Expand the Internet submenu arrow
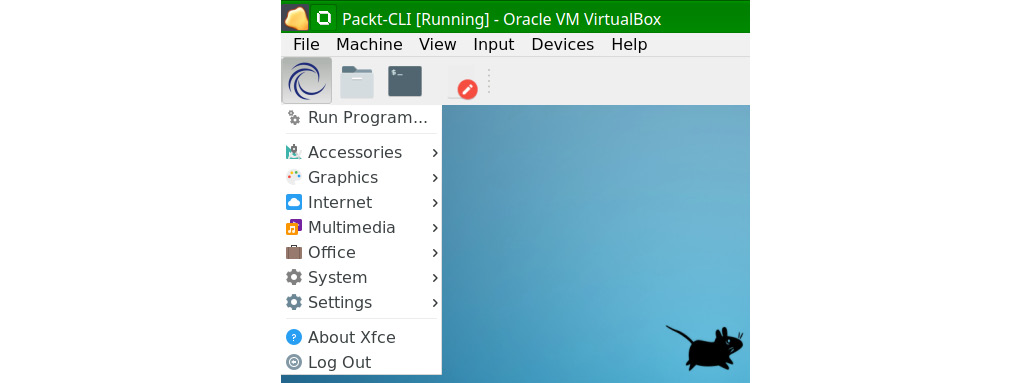The image size is (1031, 383). point(435,203)
